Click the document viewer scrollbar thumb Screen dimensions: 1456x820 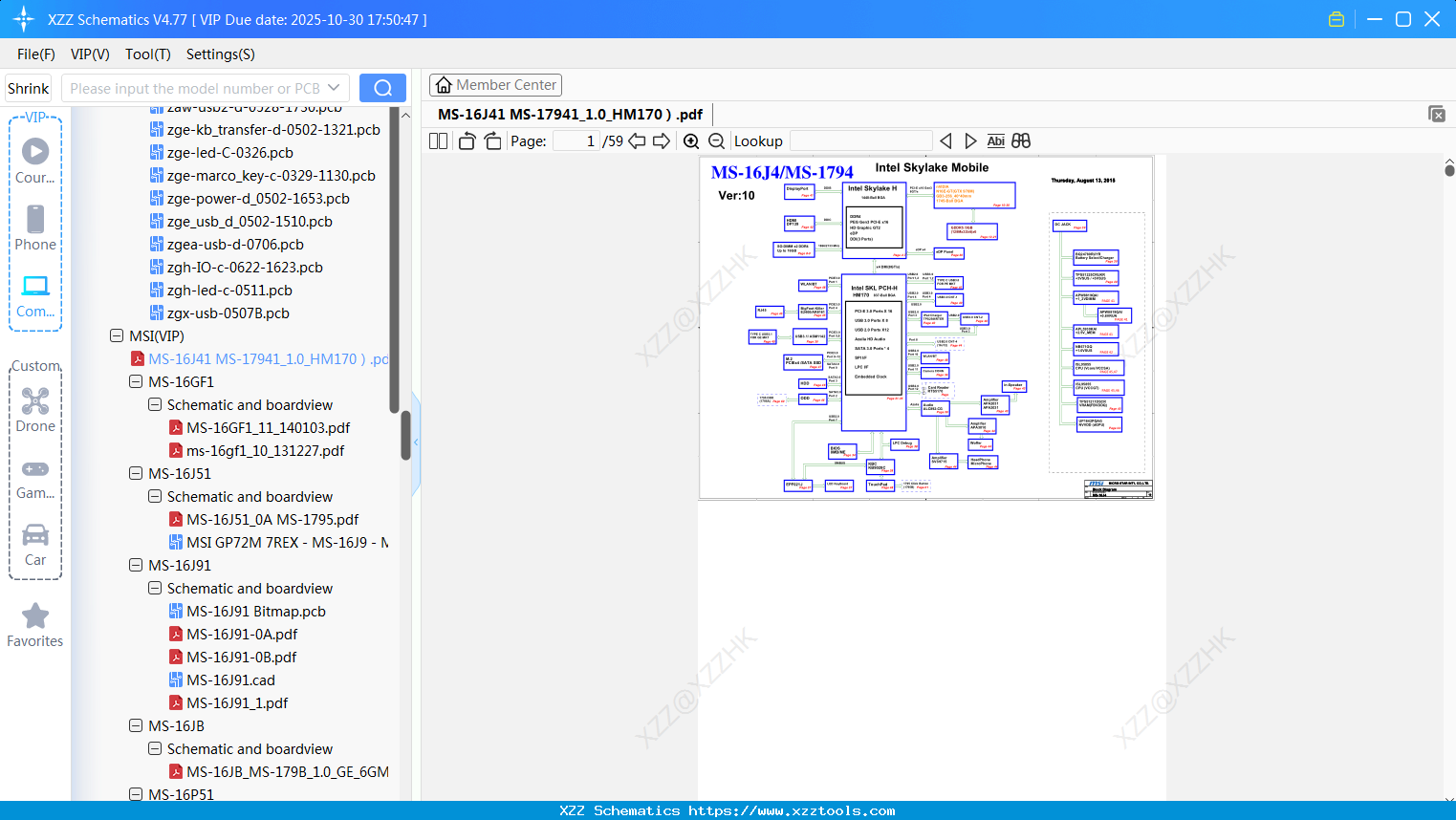click(x=1449, y=170)
